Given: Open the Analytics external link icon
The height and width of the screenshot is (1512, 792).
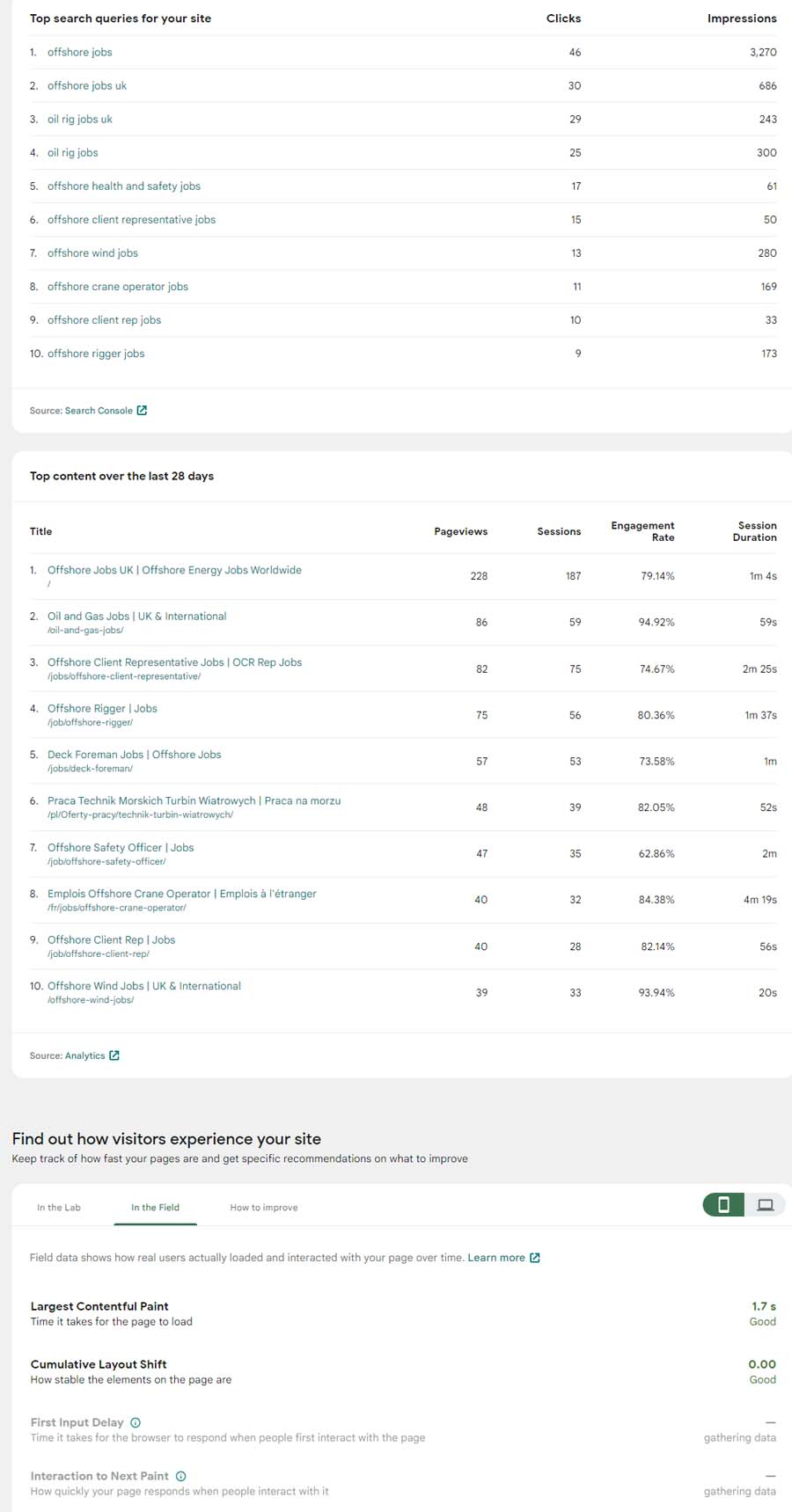Looking at the screenshot, I should (114, 1055).
